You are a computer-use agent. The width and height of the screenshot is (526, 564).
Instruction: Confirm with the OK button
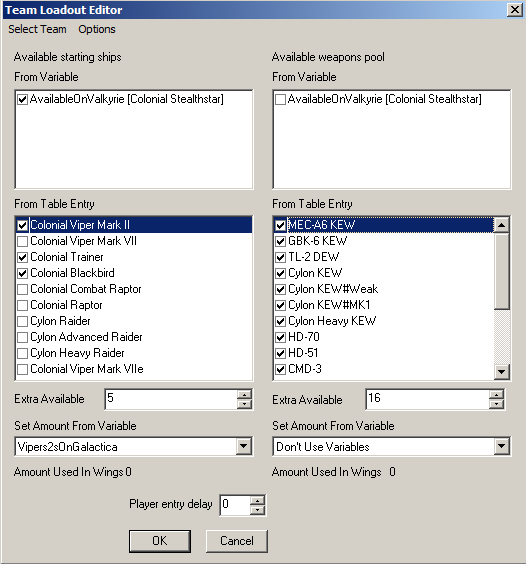coord(160,541)
